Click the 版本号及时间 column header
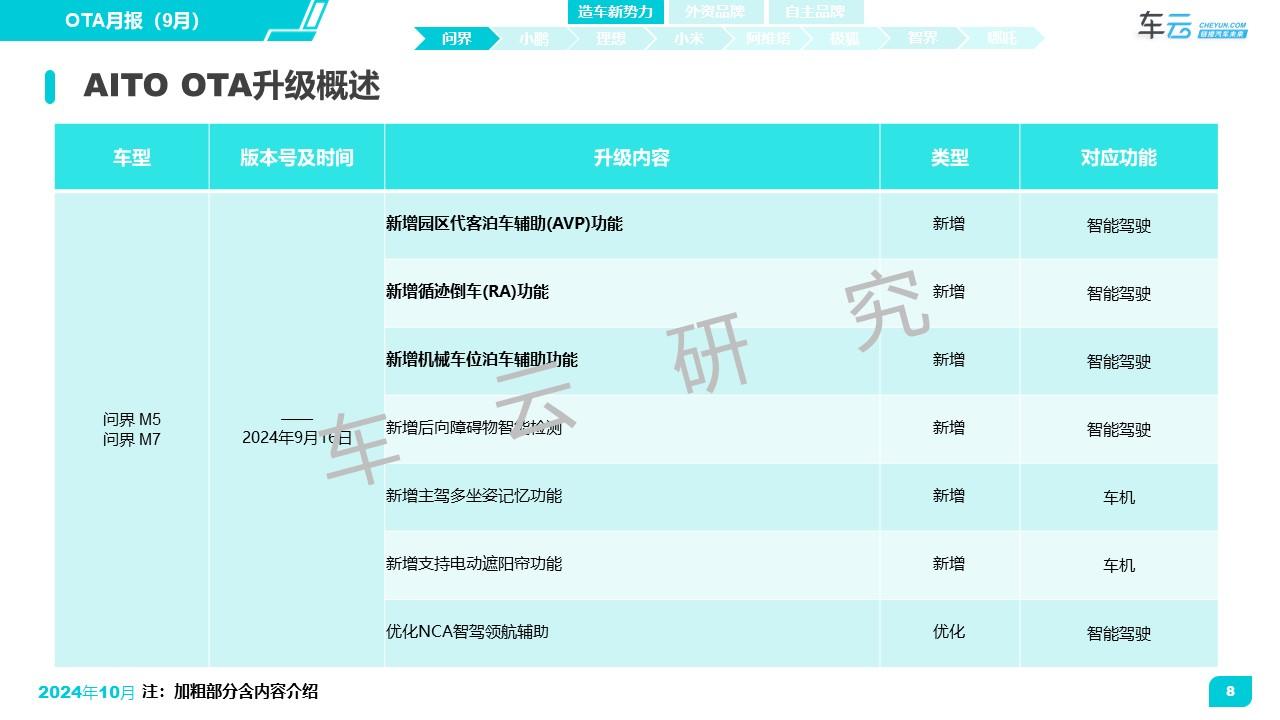The height and width of the screenshot is (720, 1280). pos(297,157)
